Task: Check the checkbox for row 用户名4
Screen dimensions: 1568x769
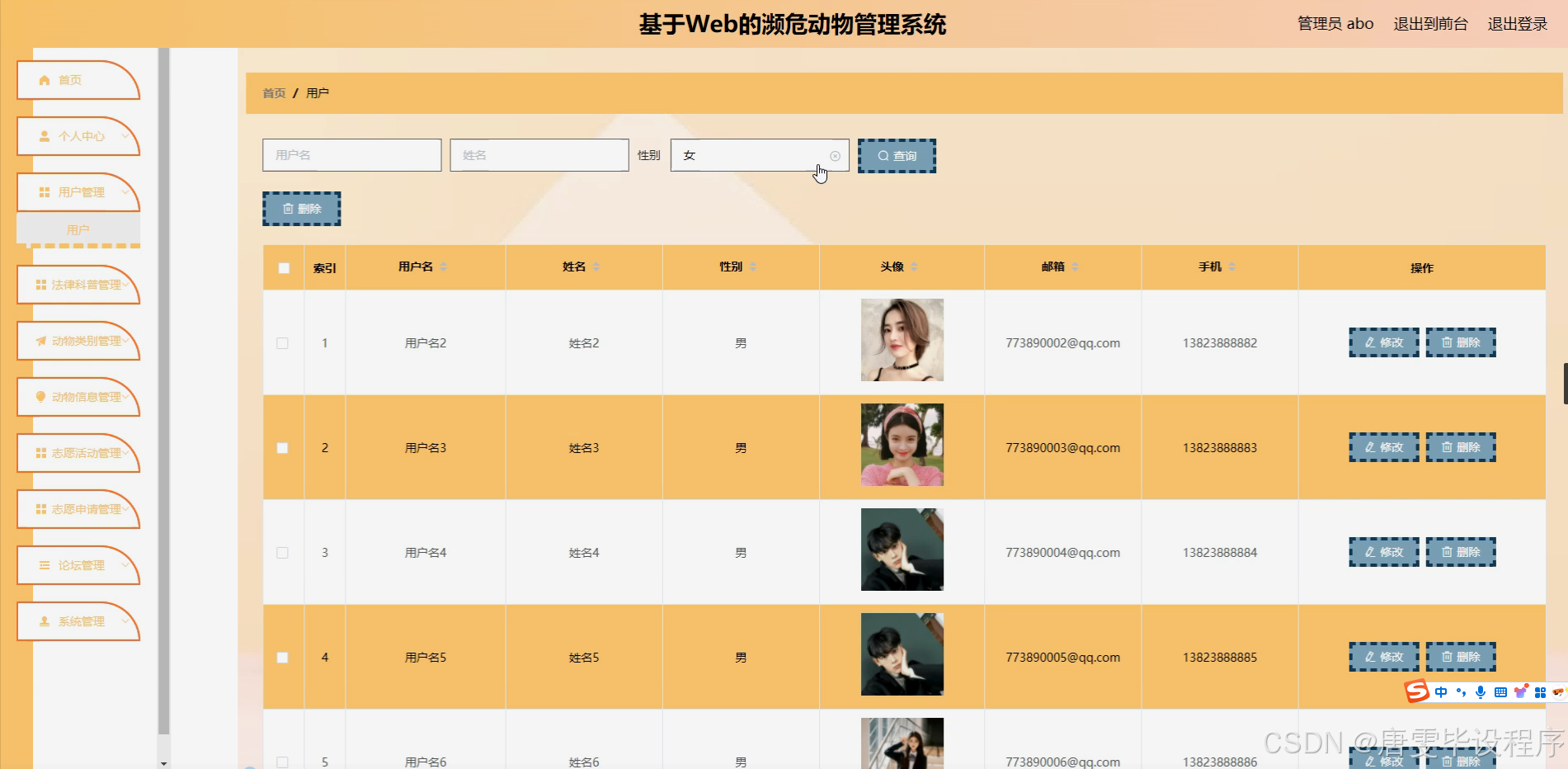Action: pyautogui.click(x=282, y=553)
